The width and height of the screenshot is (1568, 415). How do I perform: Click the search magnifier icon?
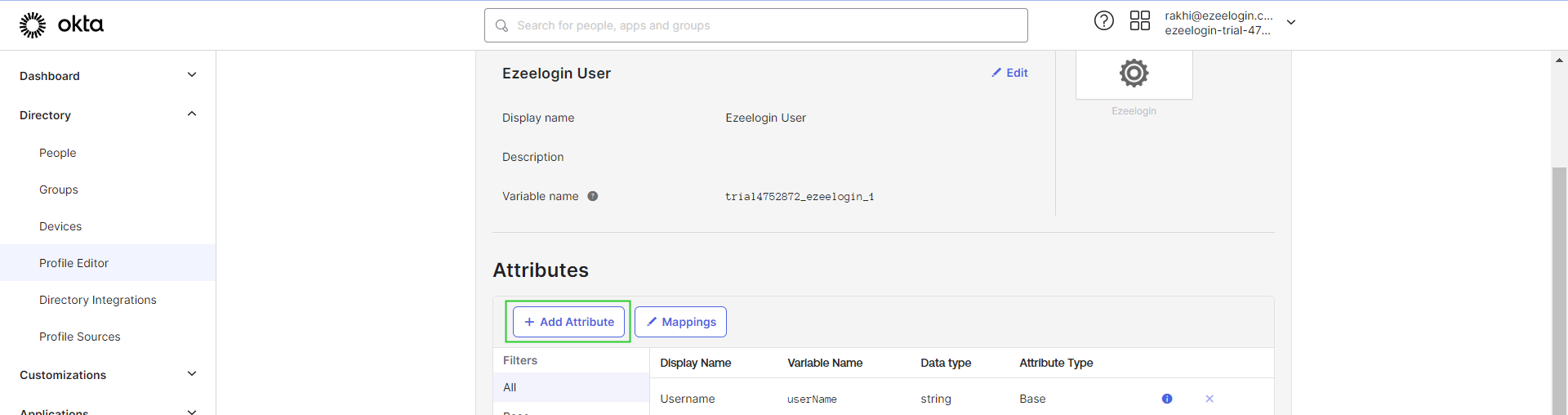tap(502, 25)
